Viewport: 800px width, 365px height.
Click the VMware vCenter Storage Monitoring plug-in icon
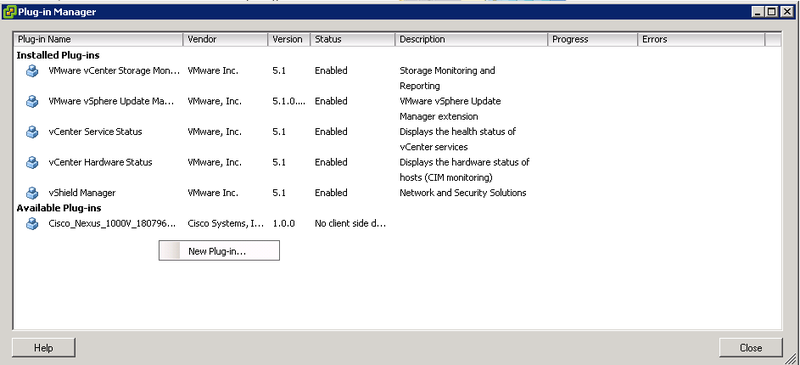tap(32, 71)
